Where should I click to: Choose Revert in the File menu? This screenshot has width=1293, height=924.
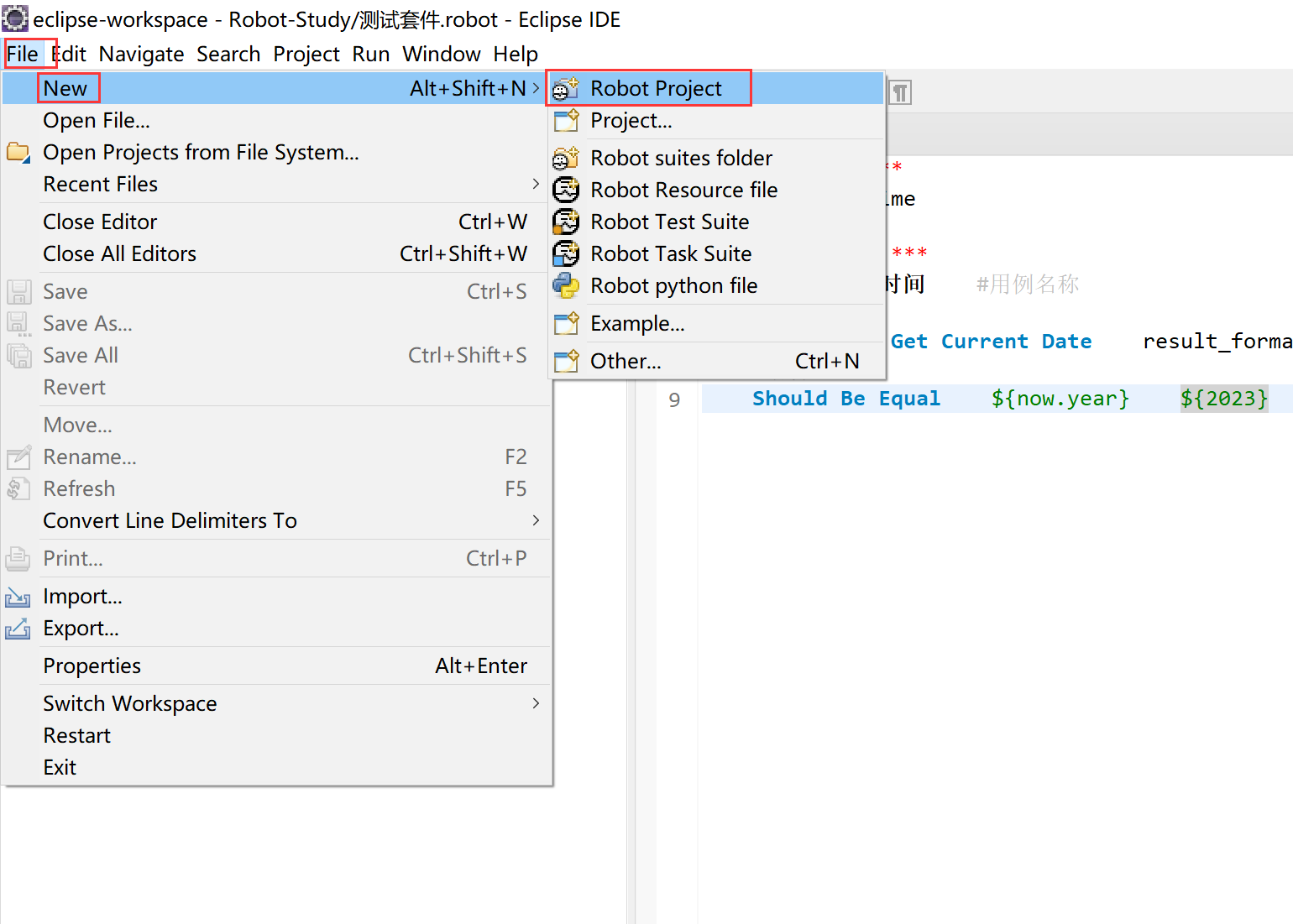pyautogui.click(x=275, y=387)
